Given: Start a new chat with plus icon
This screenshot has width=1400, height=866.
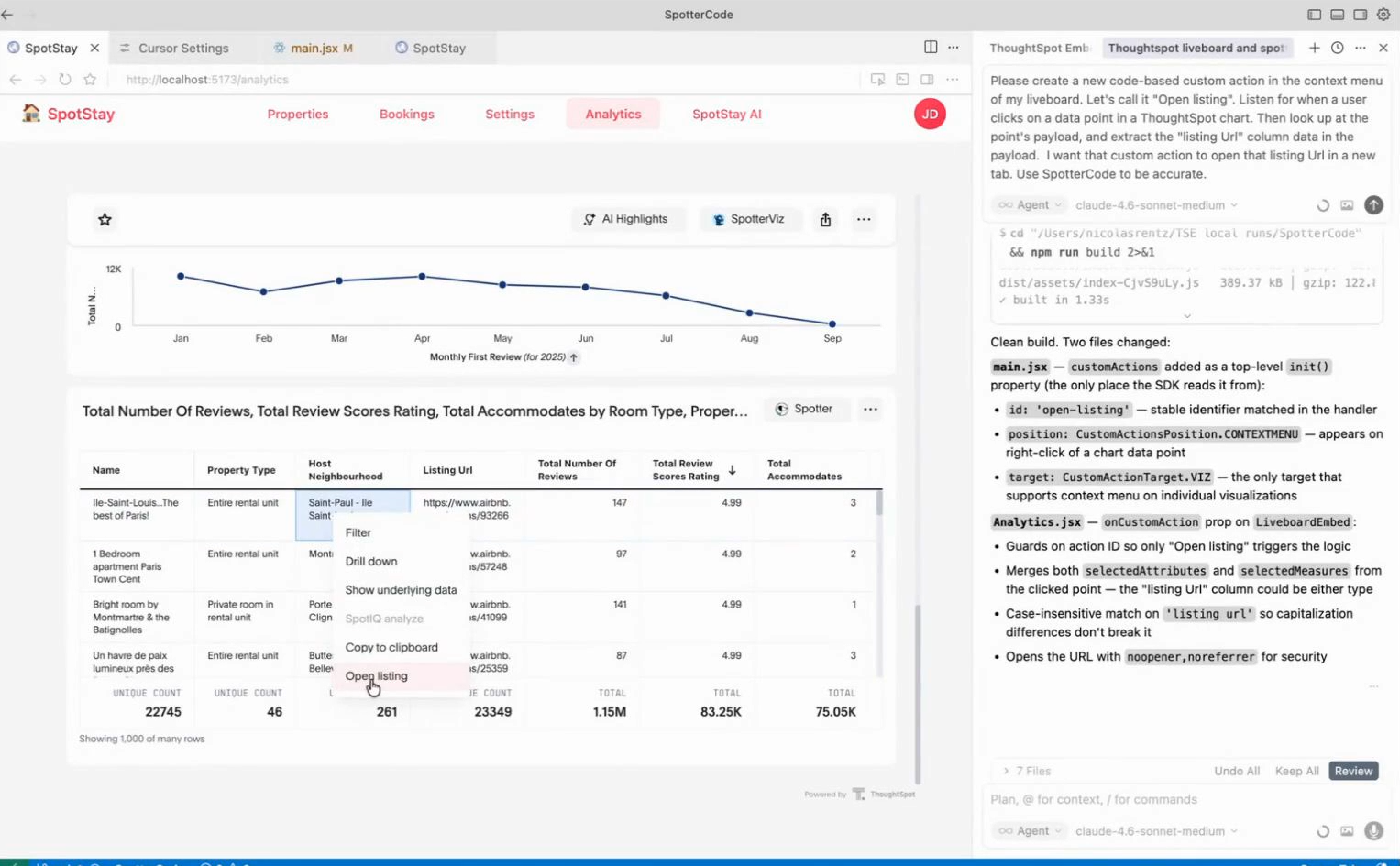Looking at the screenshot, I should [x=1314, y=48].
